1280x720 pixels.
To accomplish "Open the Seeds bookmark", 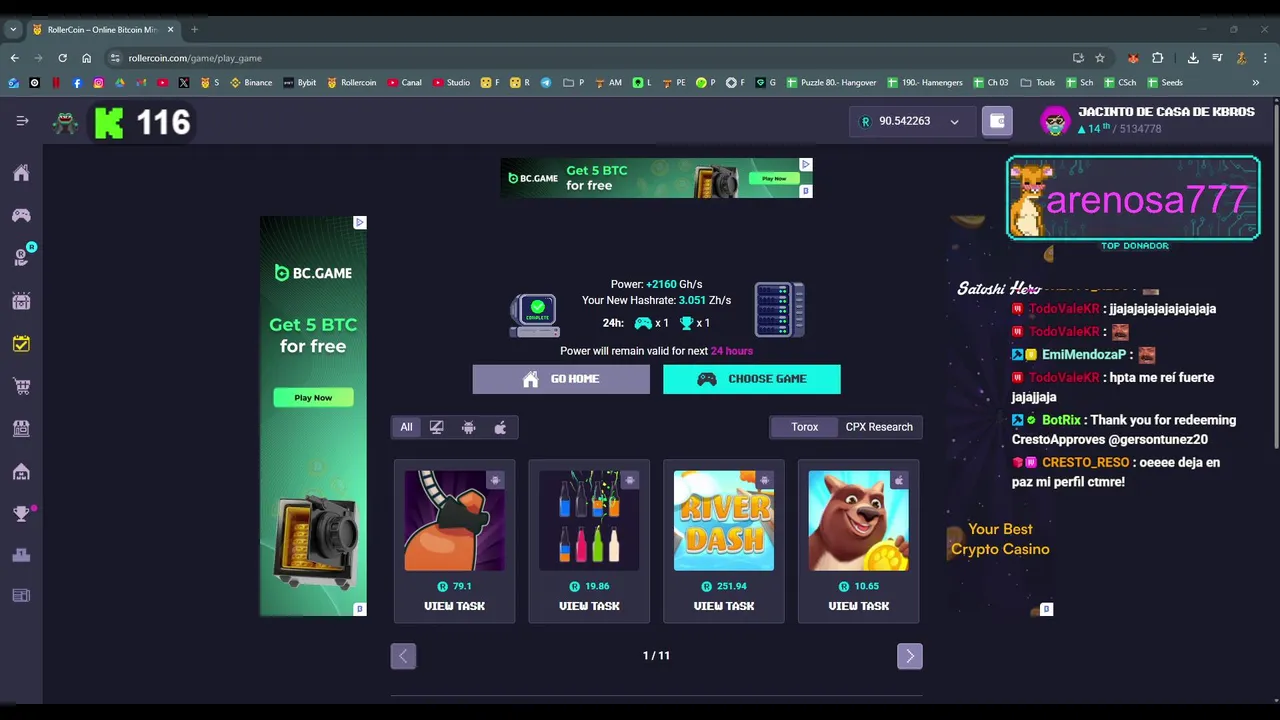I will click(x=1165, y=83).
